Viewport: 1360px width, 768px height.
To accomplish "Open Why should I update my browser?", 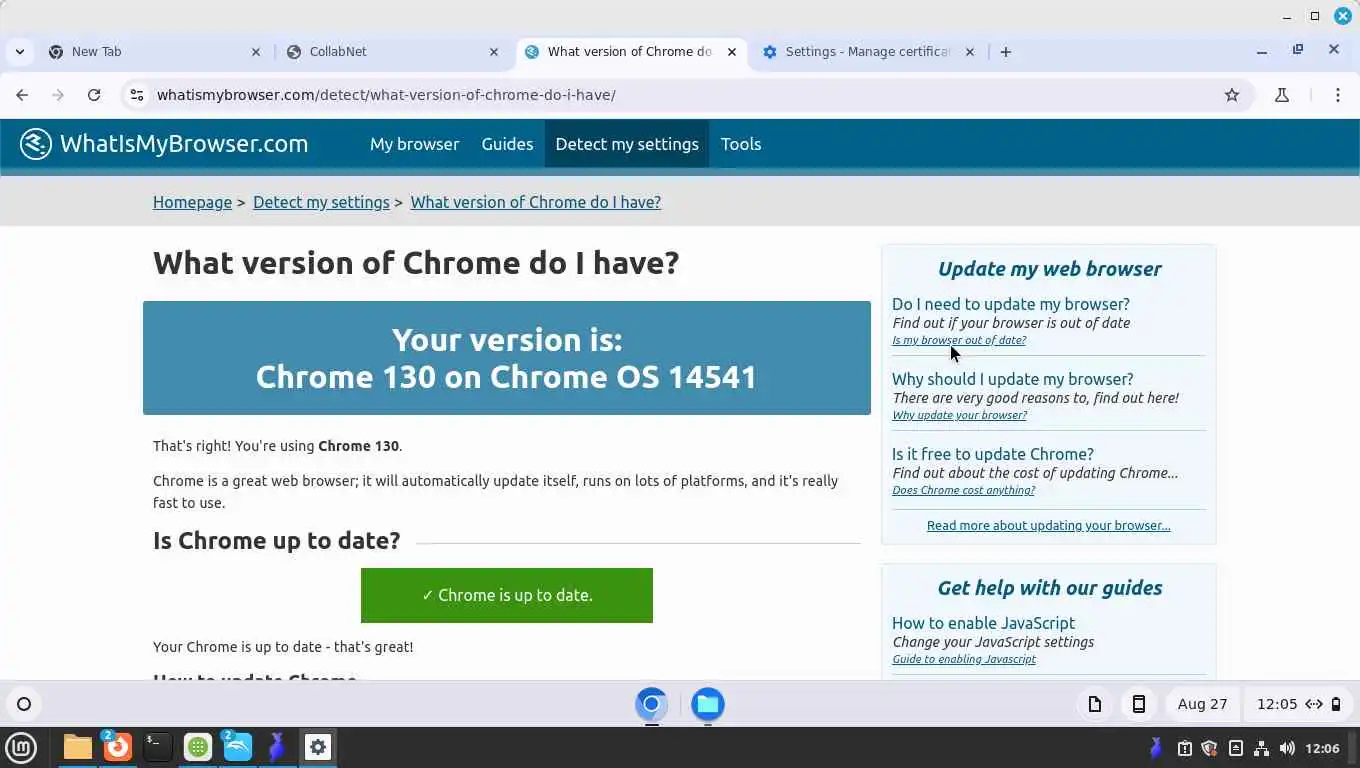I will tap(1013, 379).
